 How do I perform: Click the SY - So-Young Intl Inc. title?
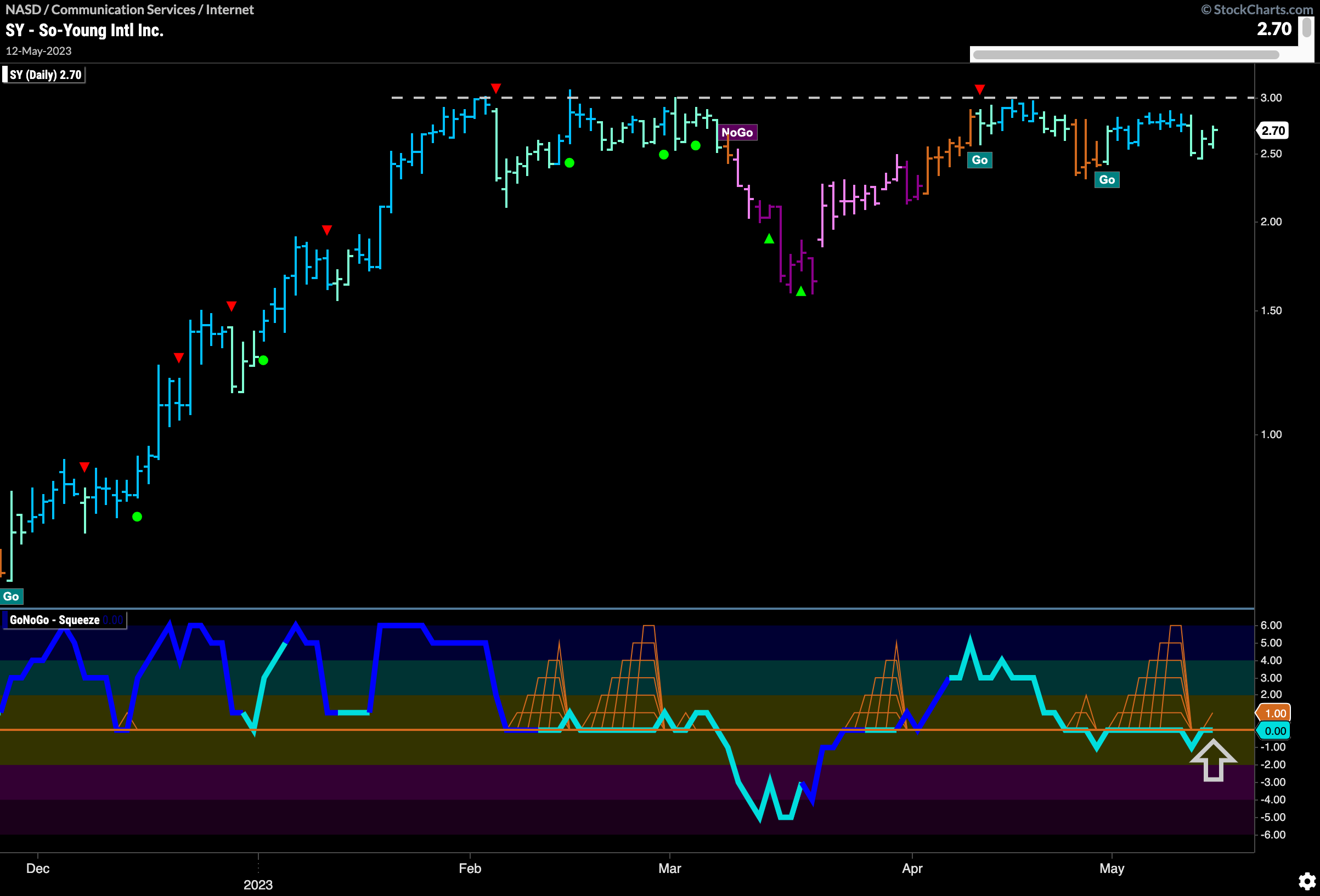click(x=84, y=30)
